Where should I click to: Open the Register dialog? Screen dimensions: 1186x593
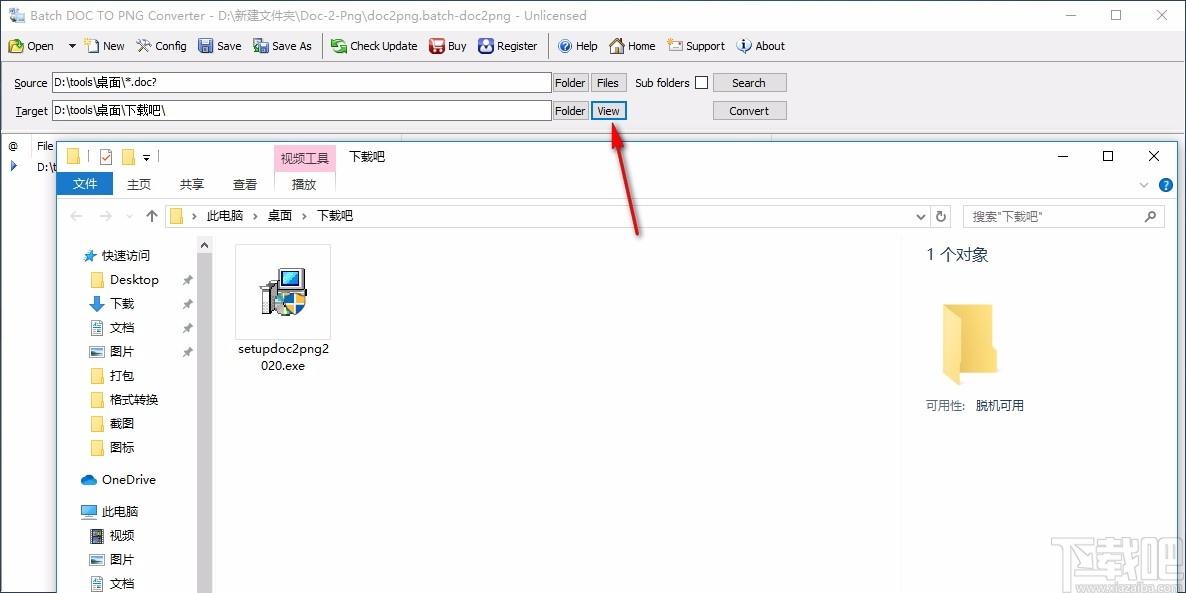508,46
